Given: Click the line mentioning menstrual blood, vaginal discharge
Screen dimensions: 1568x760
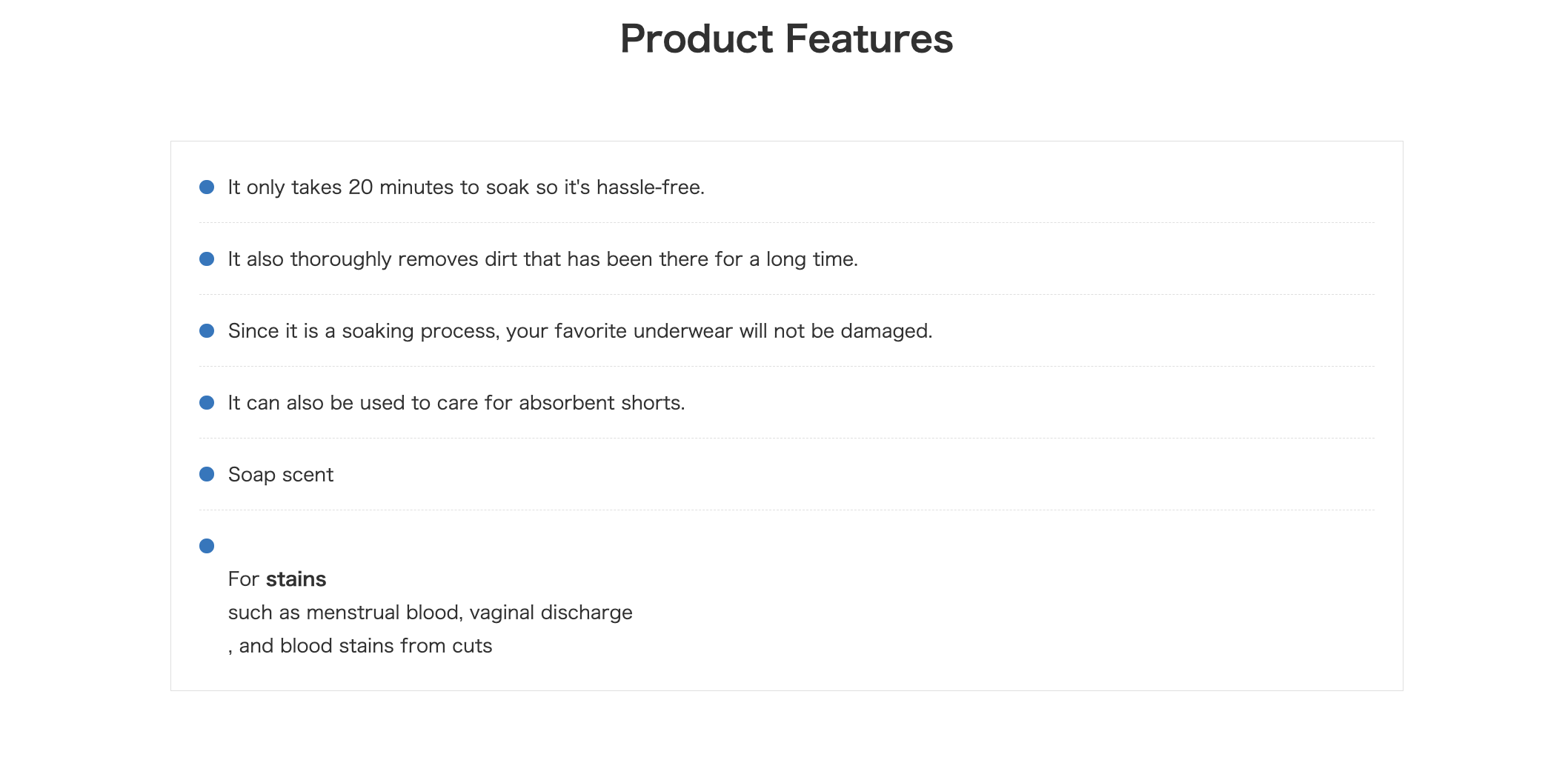Looking at the screenshot, I should point(431,613).
